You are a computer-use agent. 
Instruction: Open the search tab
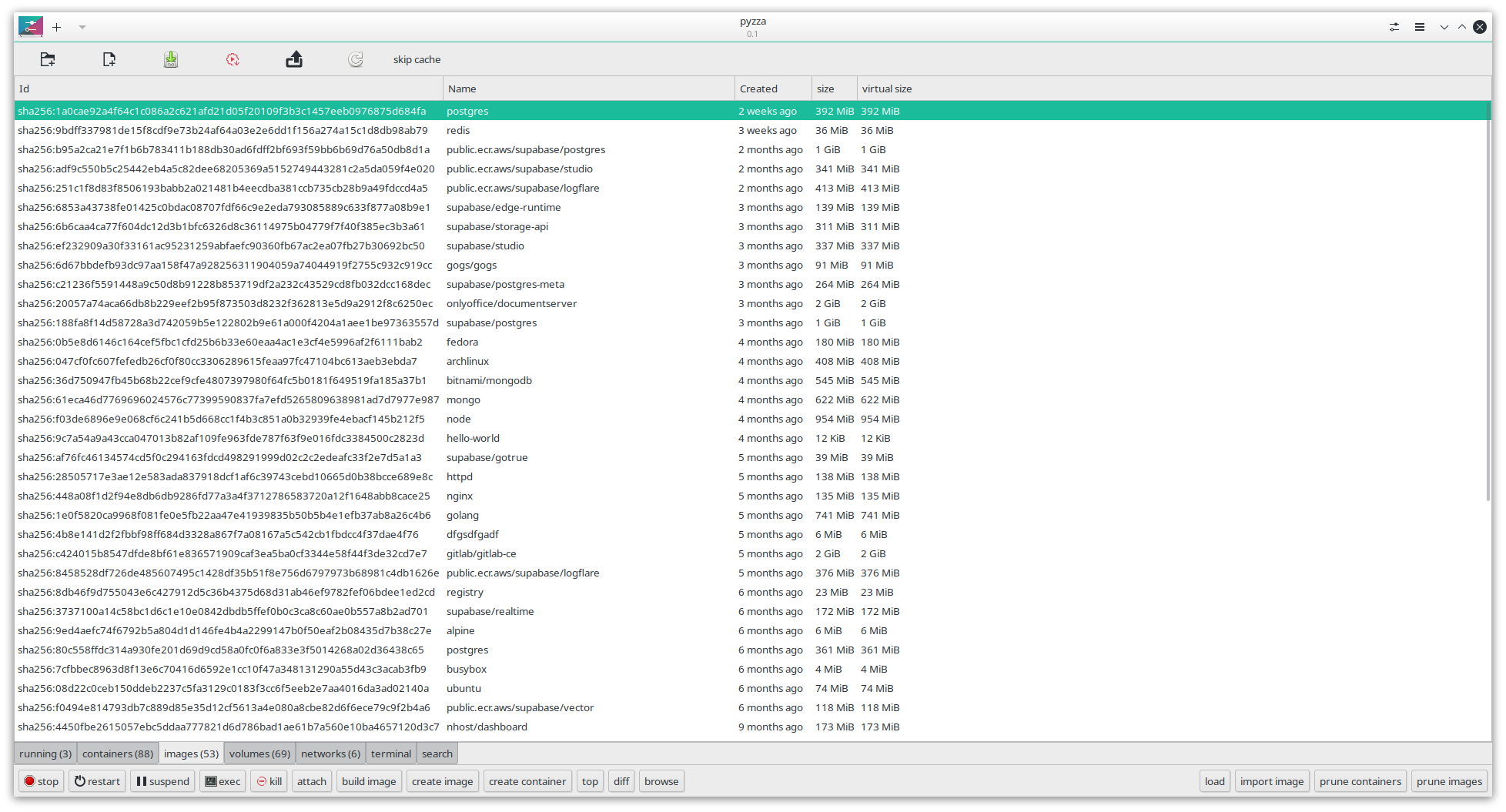(x=437, y=754)
